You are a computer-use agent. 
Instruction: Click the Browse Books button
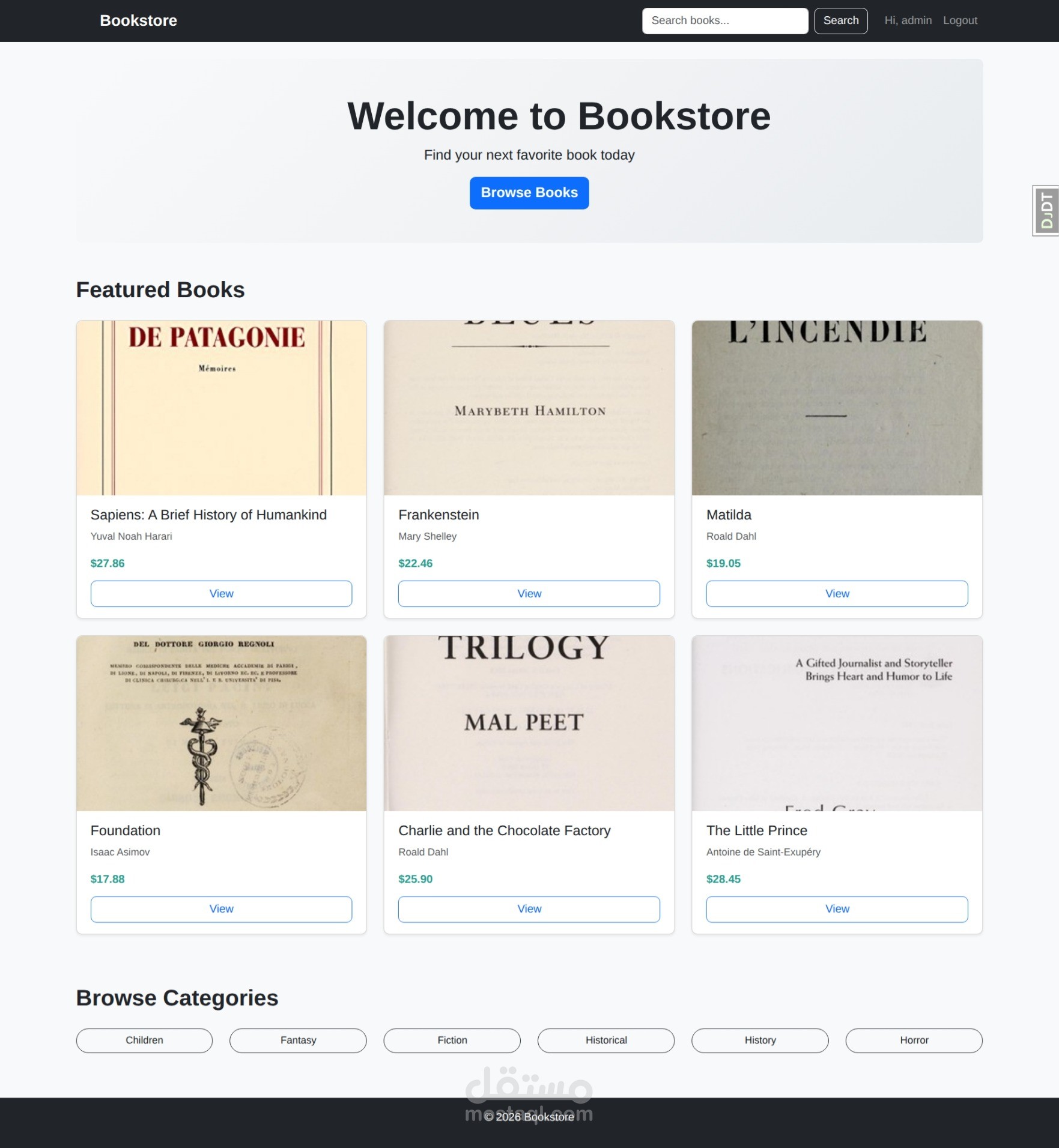(x=529, y=193)
